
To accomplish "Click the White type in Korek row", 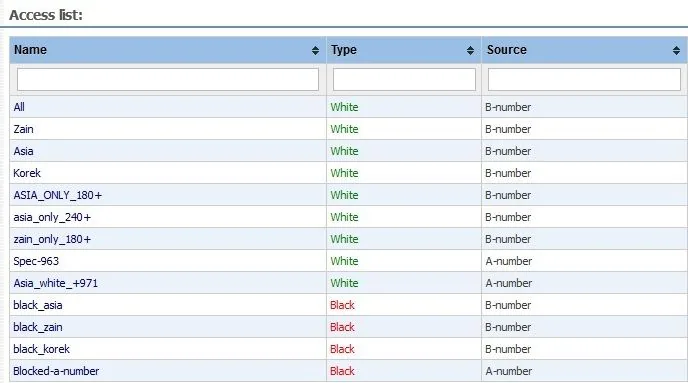I will coord(344,173).
